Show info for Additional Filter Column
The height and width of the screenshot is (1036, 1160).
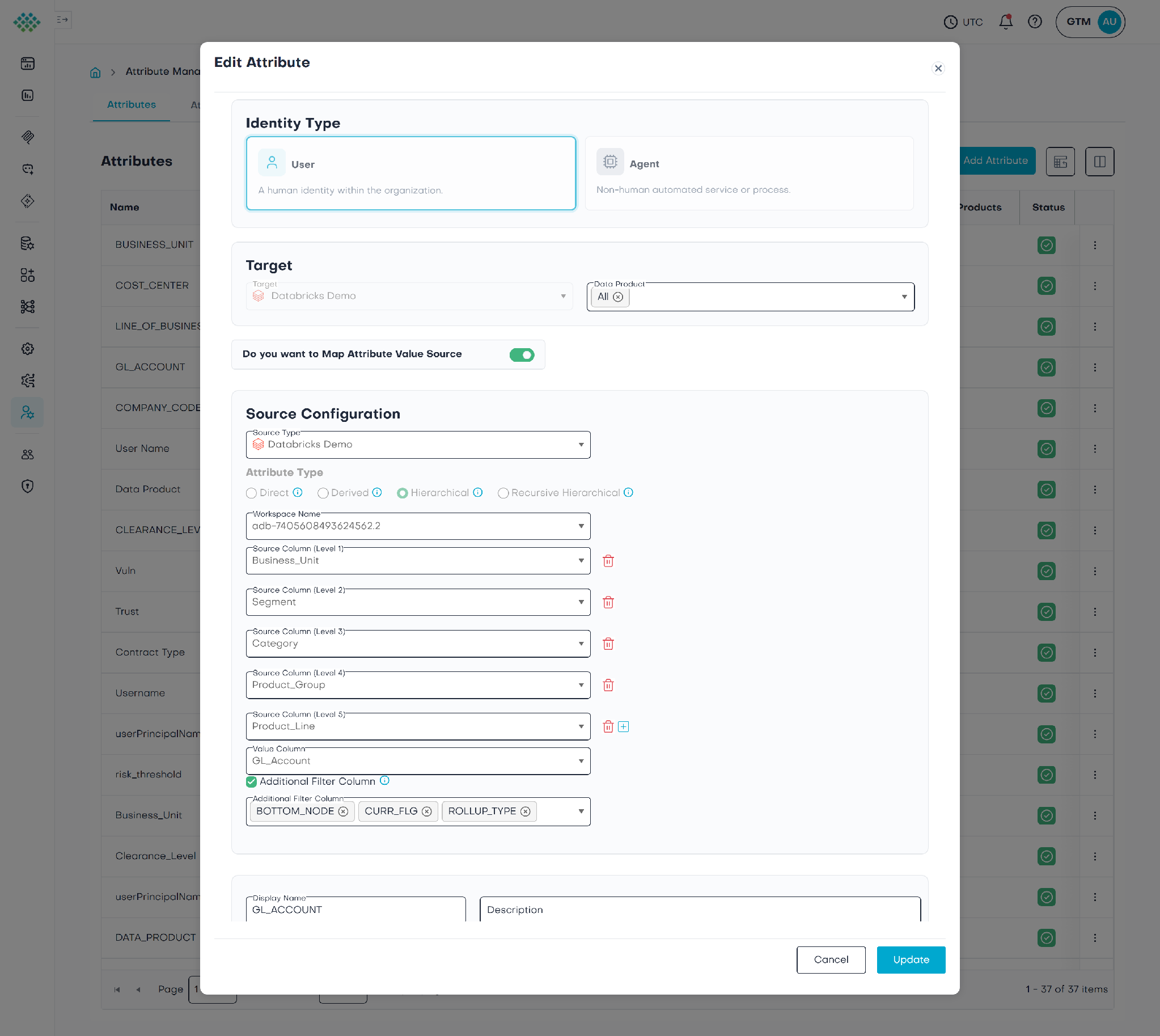pyautogui.click(x=385, y=780)
